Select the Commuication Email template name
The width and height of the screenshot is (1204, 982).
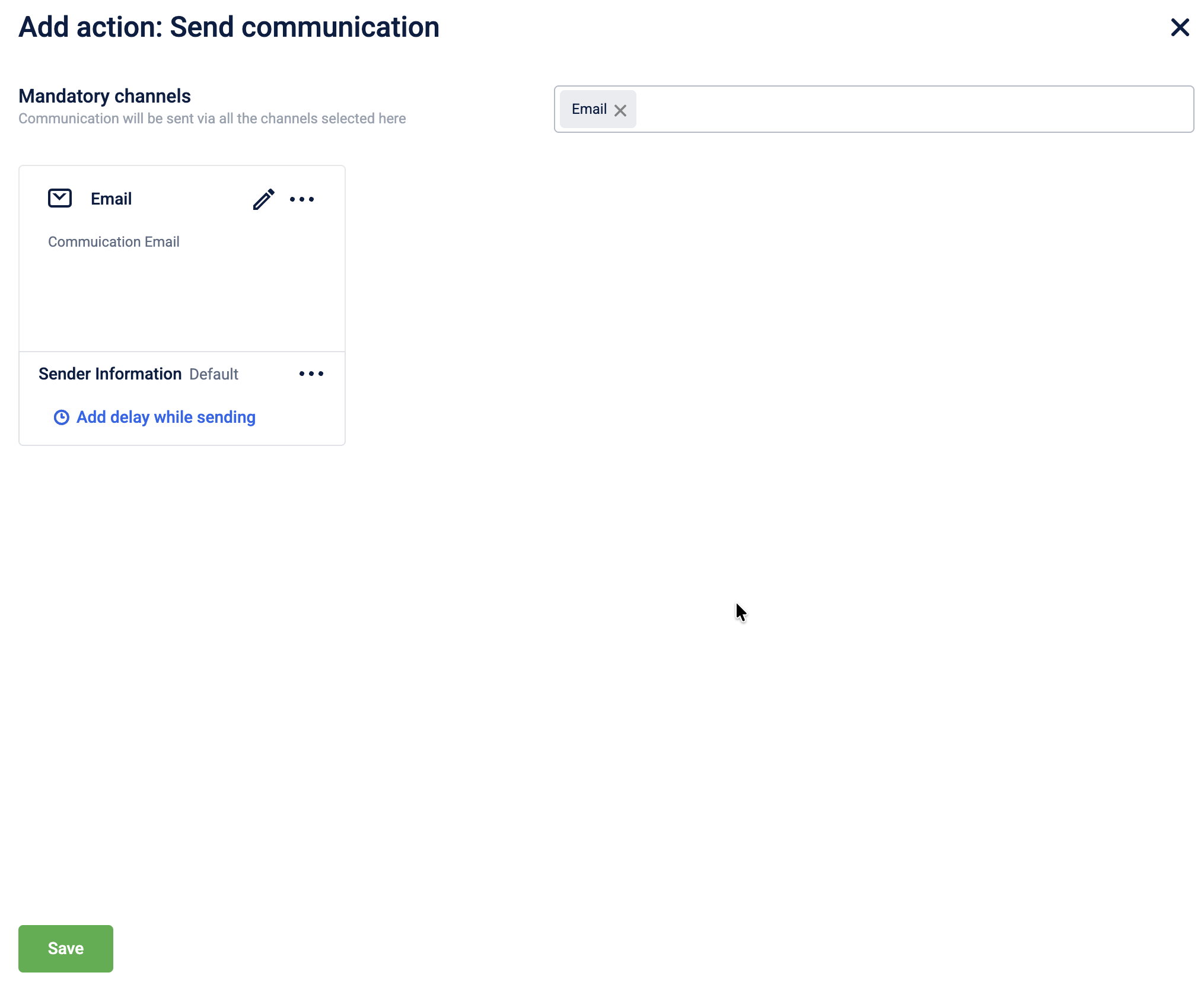tap(114, 242)
